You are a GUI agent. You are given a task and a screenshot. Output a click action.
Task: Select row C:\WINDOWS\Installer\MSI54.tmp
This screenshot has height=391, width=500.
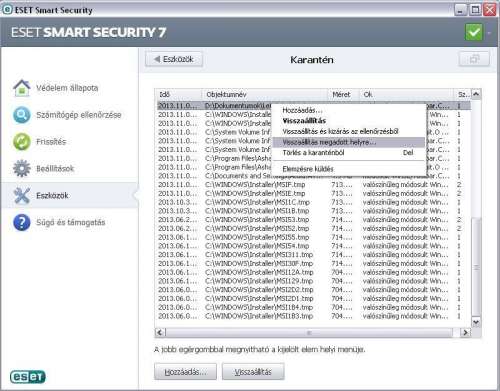click(314, 246)
